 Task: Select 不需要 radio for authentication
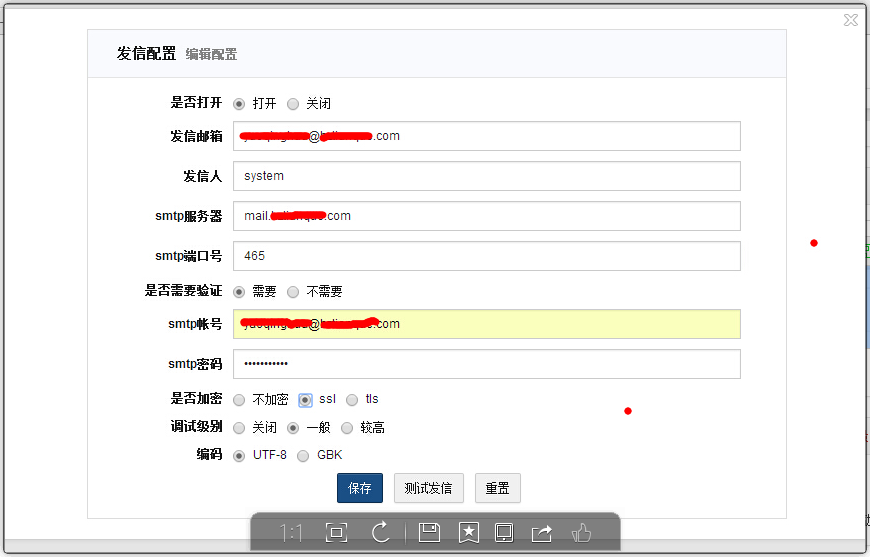tap(293, 292)
